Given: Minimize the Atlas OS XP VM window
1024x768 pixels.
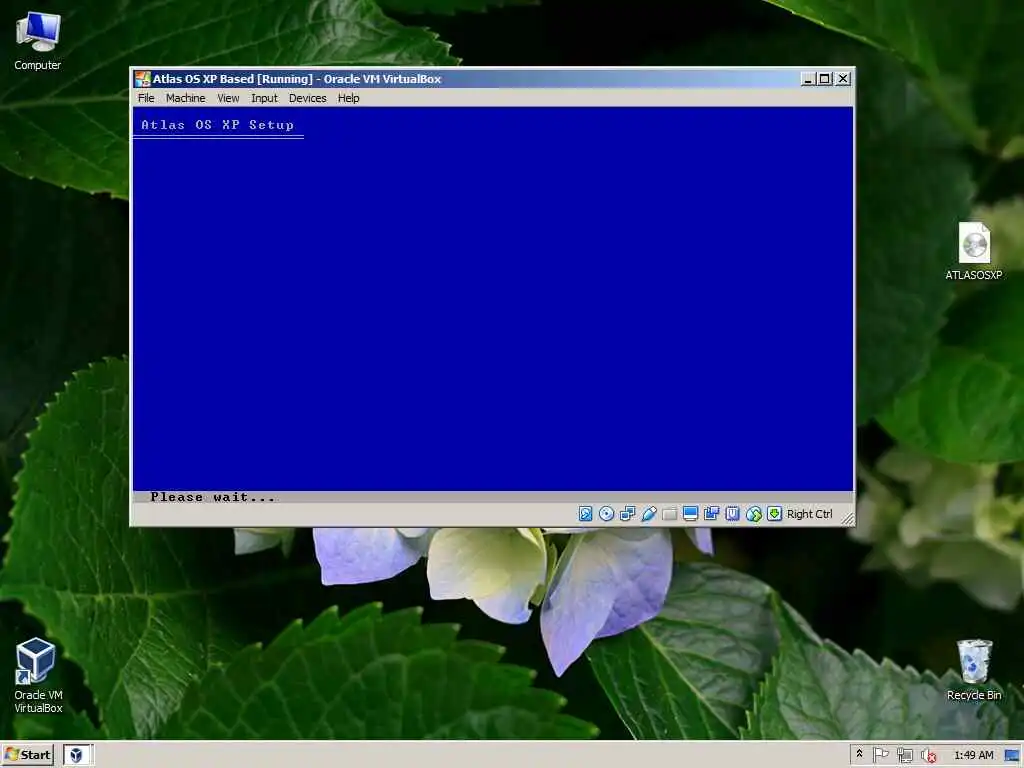Looking at the screenshot, I should (x=808, y=79).
